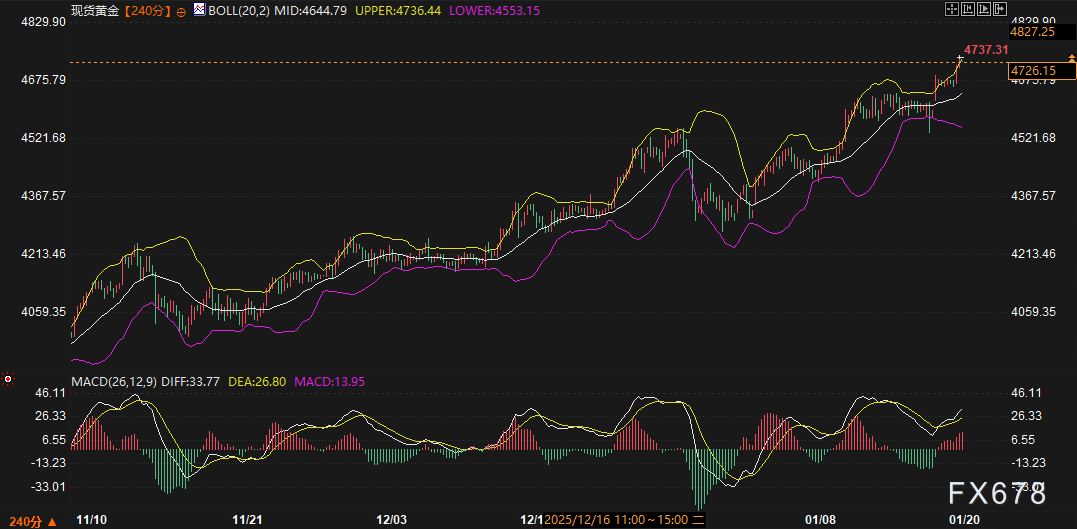Click the orange 4726.15 current price tag
This screenshot has width=1077, height=529.
pyautogui.click(x=1033, y=71)
